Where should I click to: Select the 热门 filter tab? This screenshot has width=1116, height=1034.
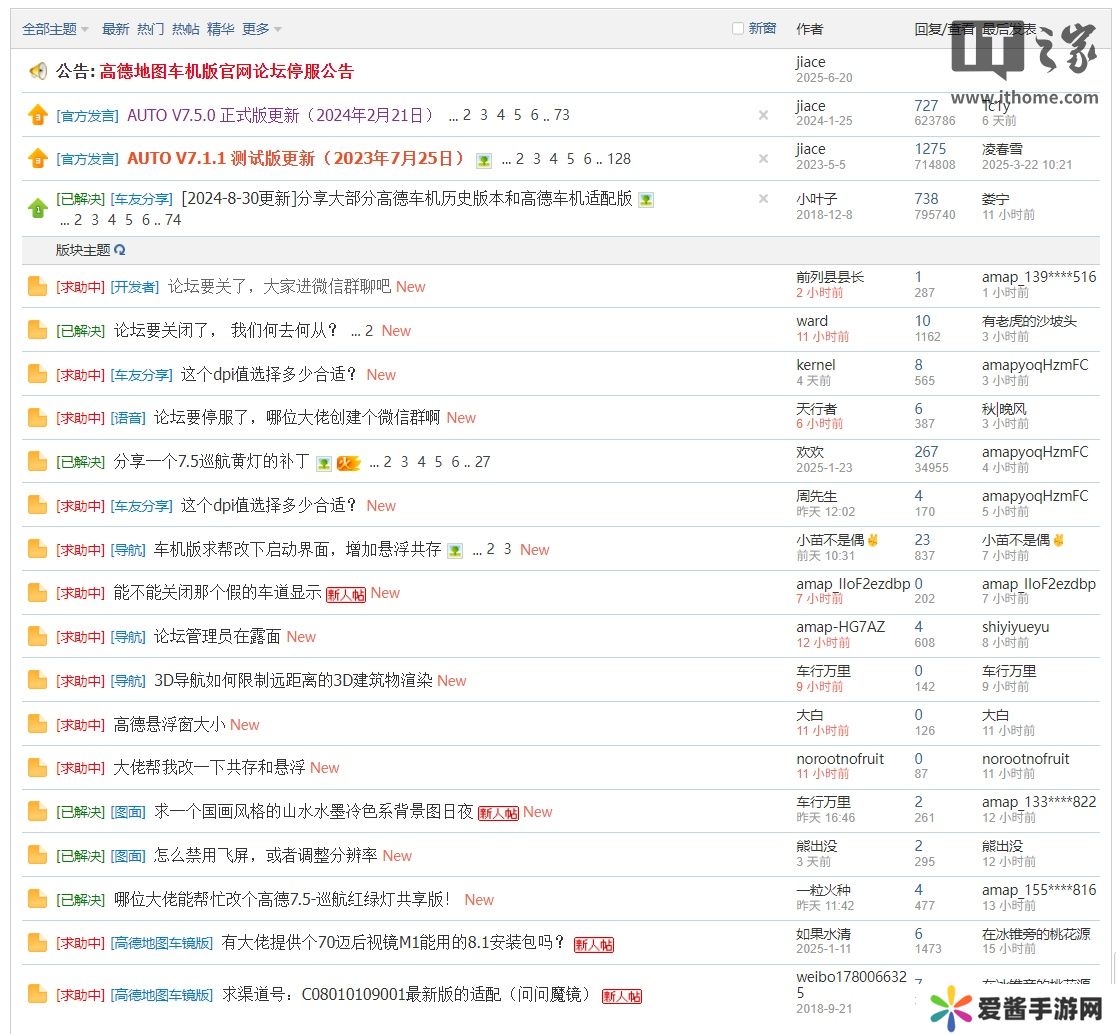point(150,29)
